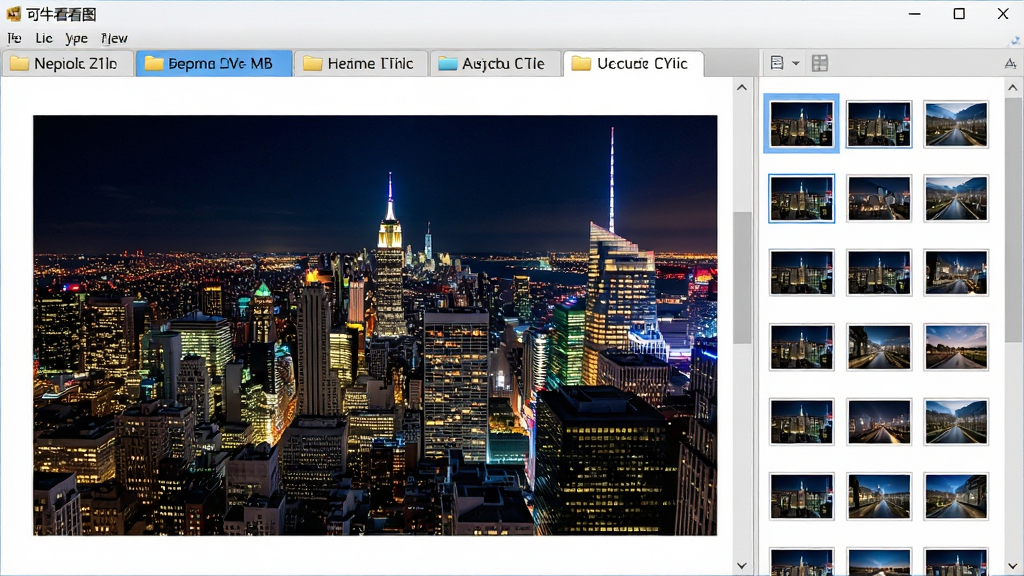Click the large city skyline photo in the viewer

375,325
